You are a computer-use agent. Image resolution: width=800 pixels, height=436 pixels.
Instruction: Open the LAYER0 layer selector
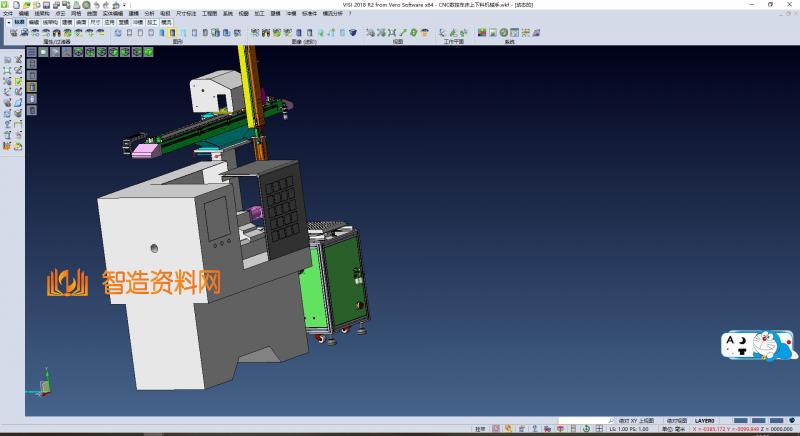coord(706,421)
